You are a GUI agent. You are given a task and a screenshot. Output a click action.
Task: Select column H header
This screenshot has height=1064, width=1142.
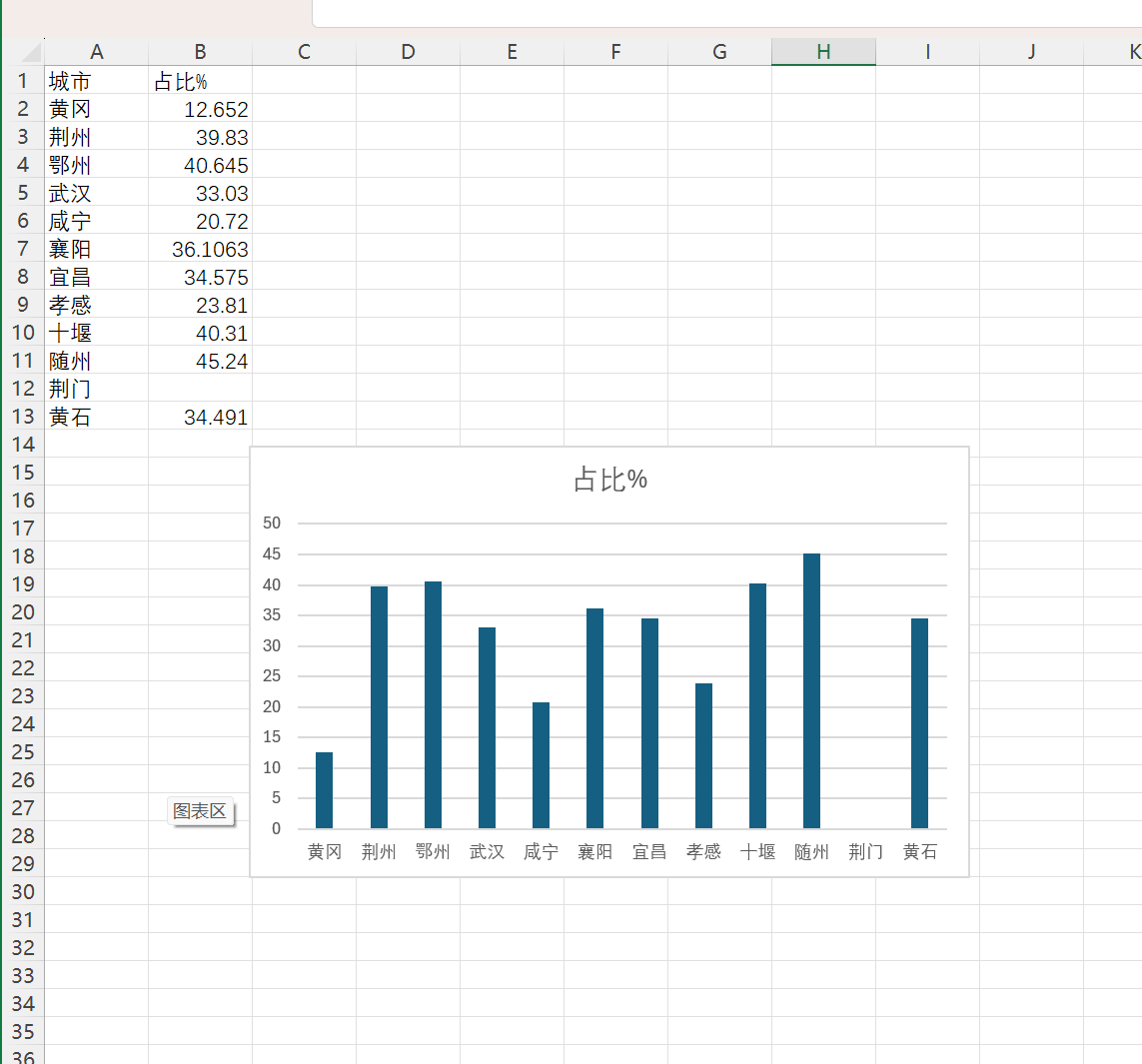823,52
